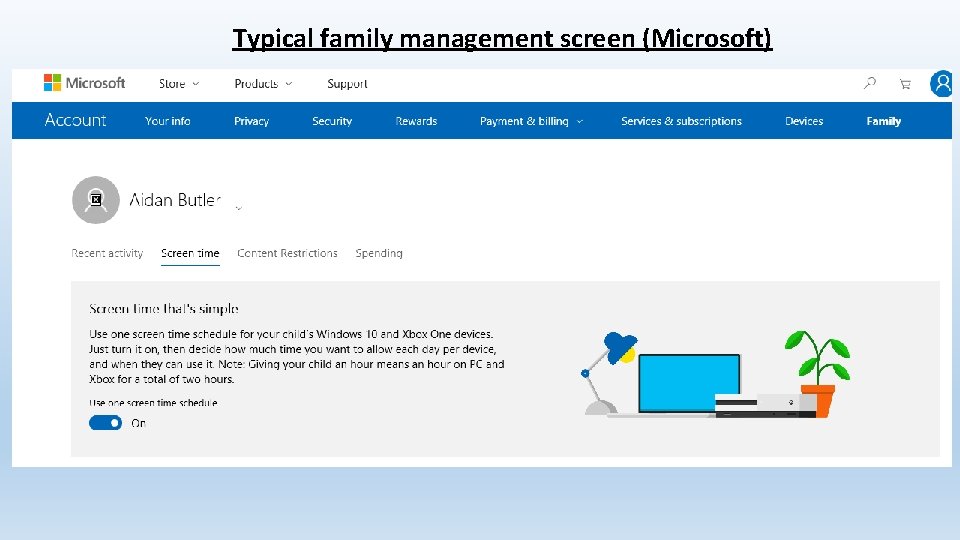
Task: Open the Rewards section
Action: (416, 121)
